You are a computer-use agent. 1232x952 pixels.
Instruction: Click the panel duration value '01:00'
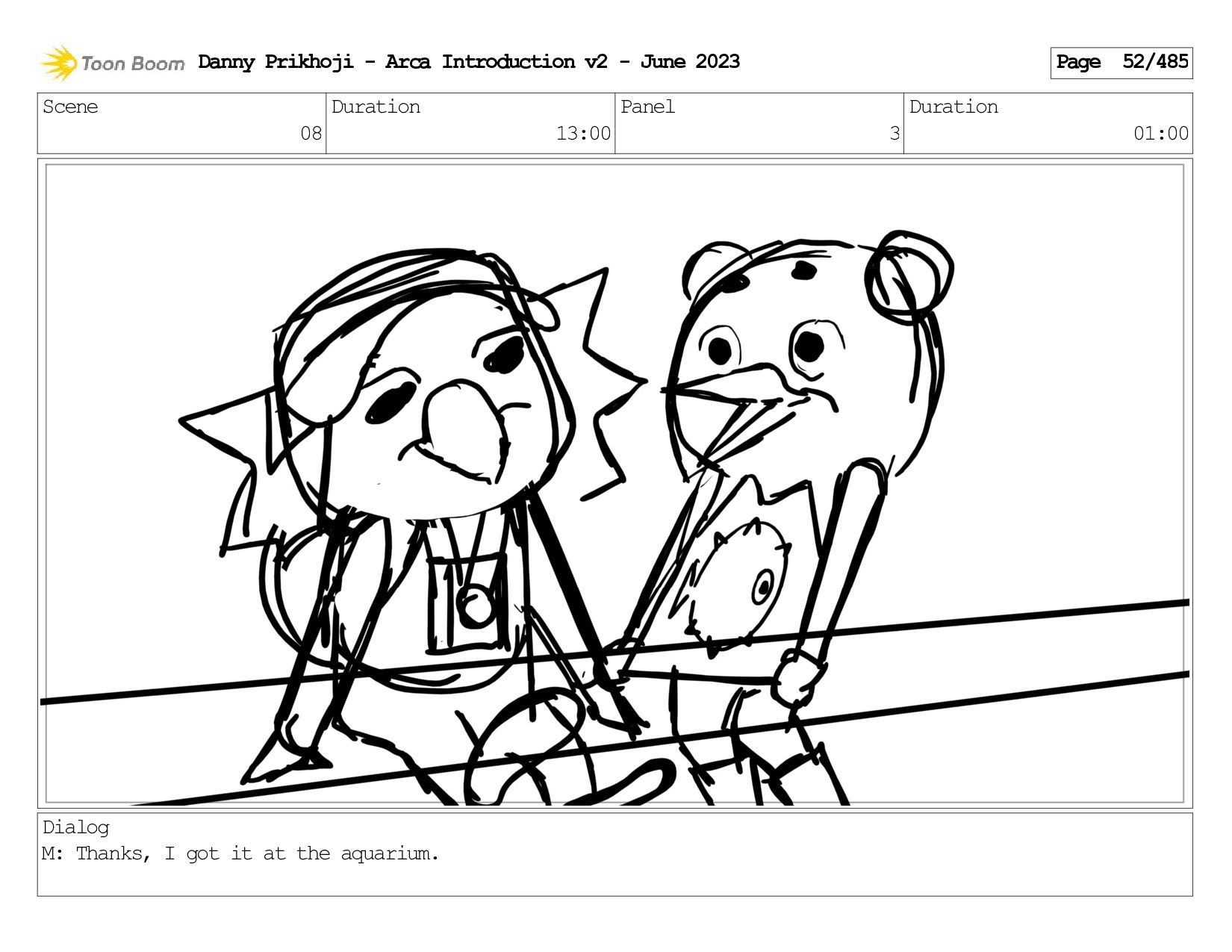point(1161,134)
